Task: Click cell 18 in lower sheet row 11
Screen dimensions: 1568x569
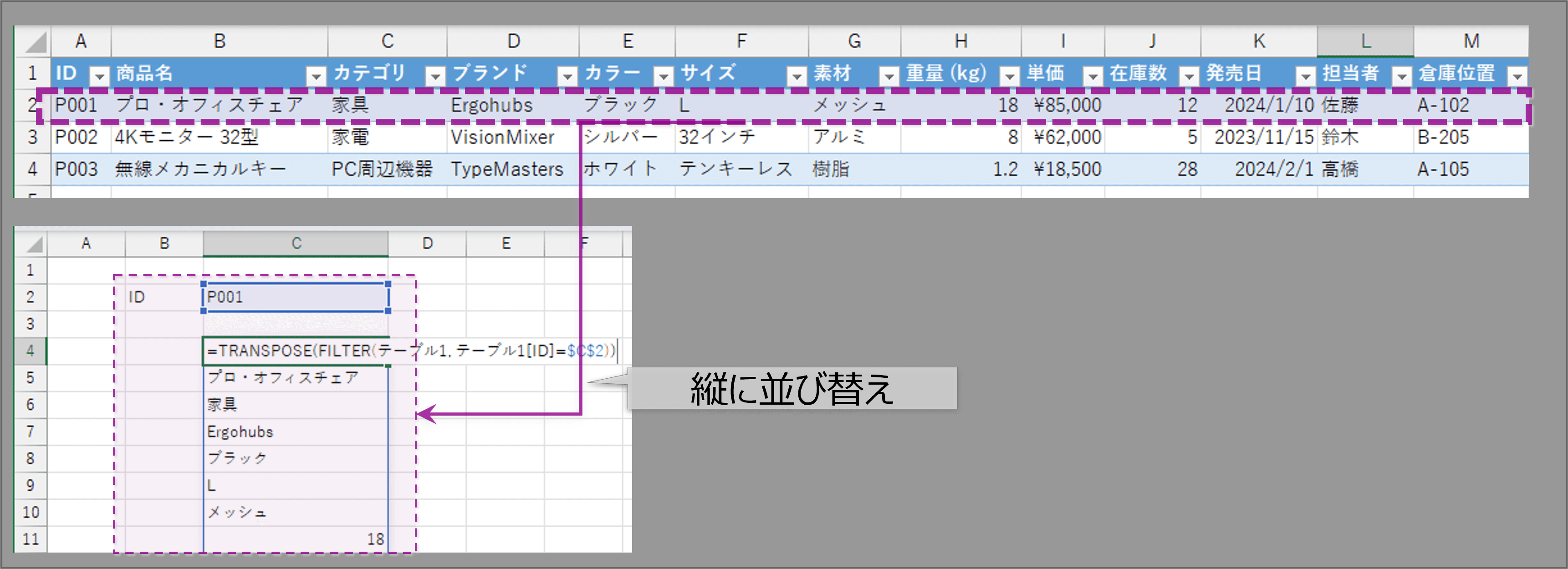Action: tap(296, 539)
